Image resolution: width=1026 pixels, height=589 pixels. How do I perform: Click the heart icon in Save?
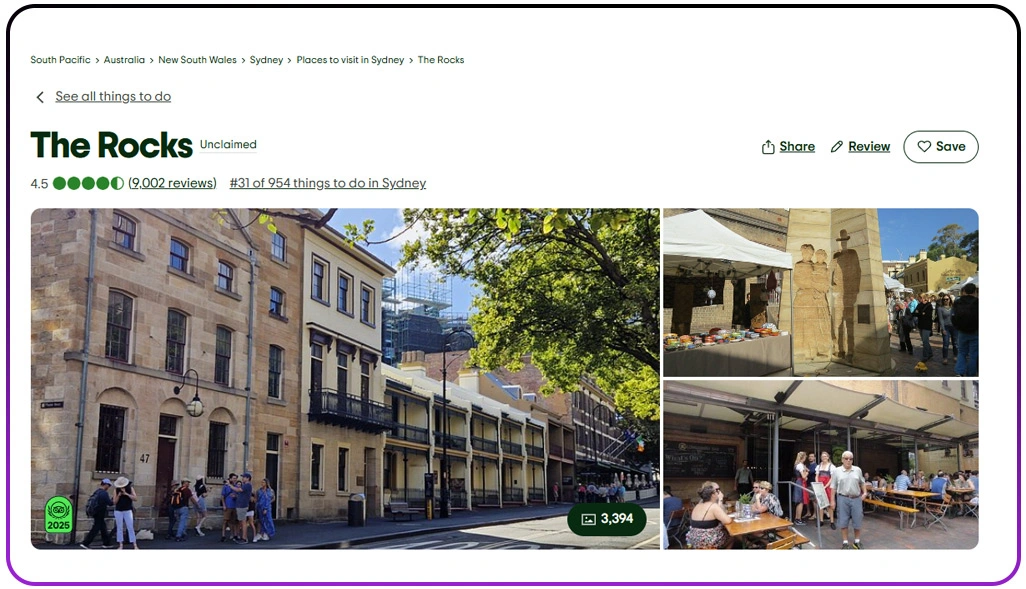(924, 147)
